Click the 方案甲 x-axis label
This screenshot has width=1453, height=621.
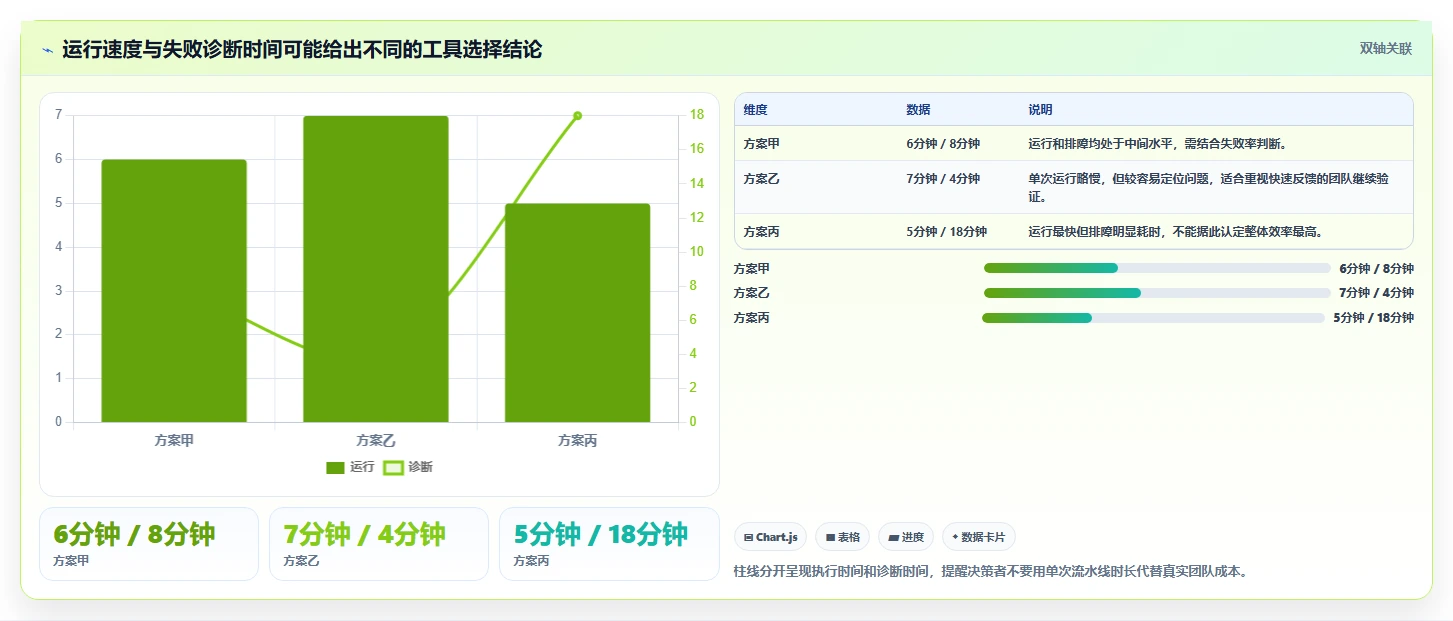pyautogui.click(x=174, y=440)
